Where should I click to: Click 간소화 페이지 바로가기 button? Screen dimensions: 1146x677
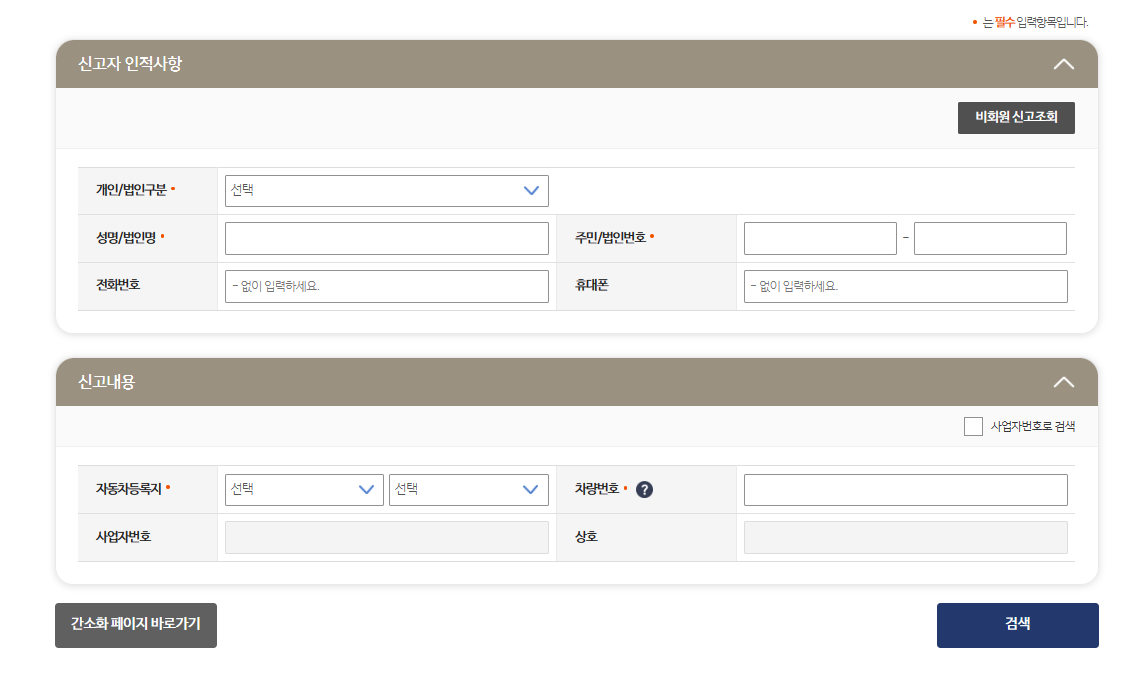136,625
